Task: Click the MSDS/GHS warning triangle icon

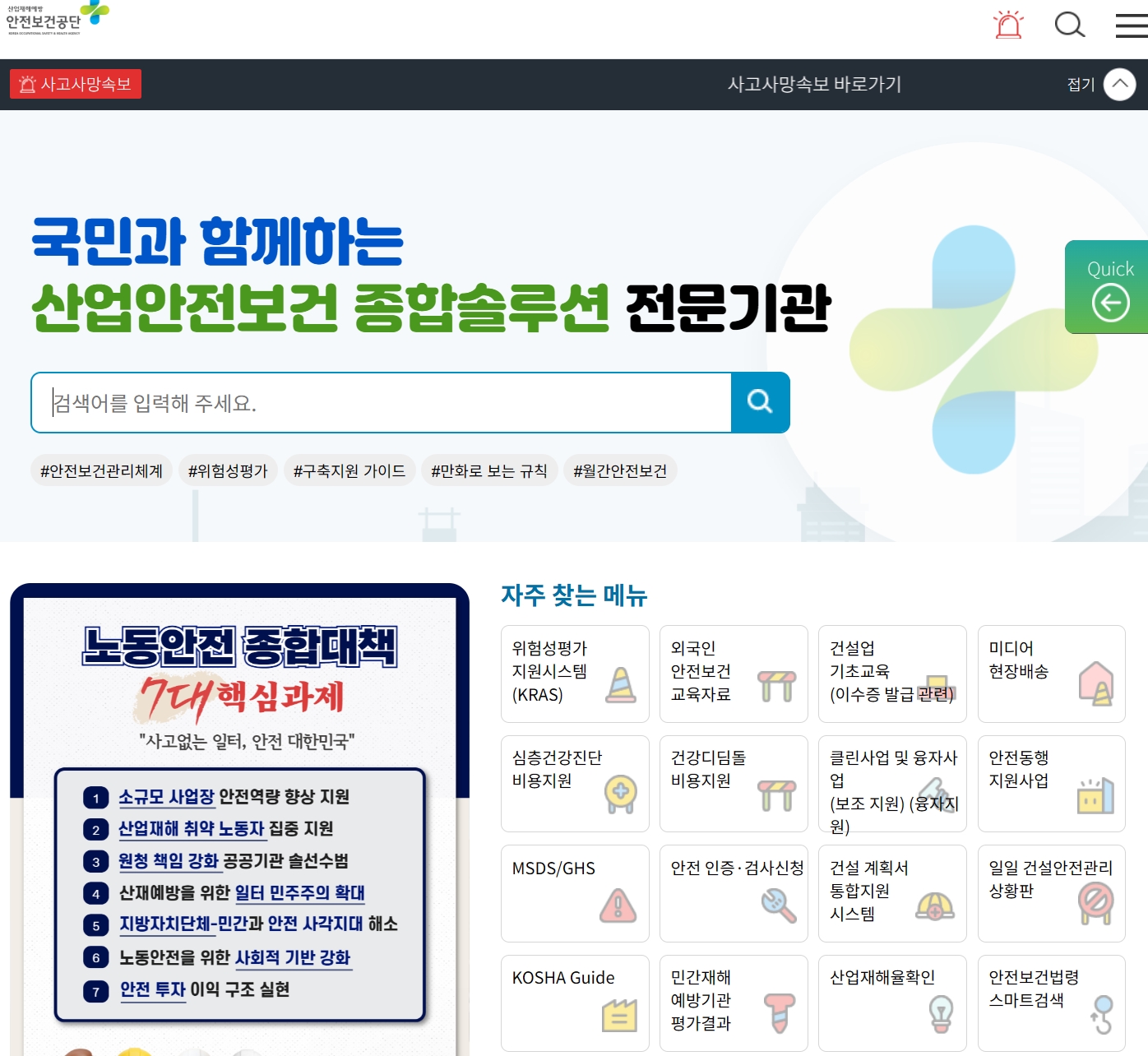Action: tap(617, 905)
